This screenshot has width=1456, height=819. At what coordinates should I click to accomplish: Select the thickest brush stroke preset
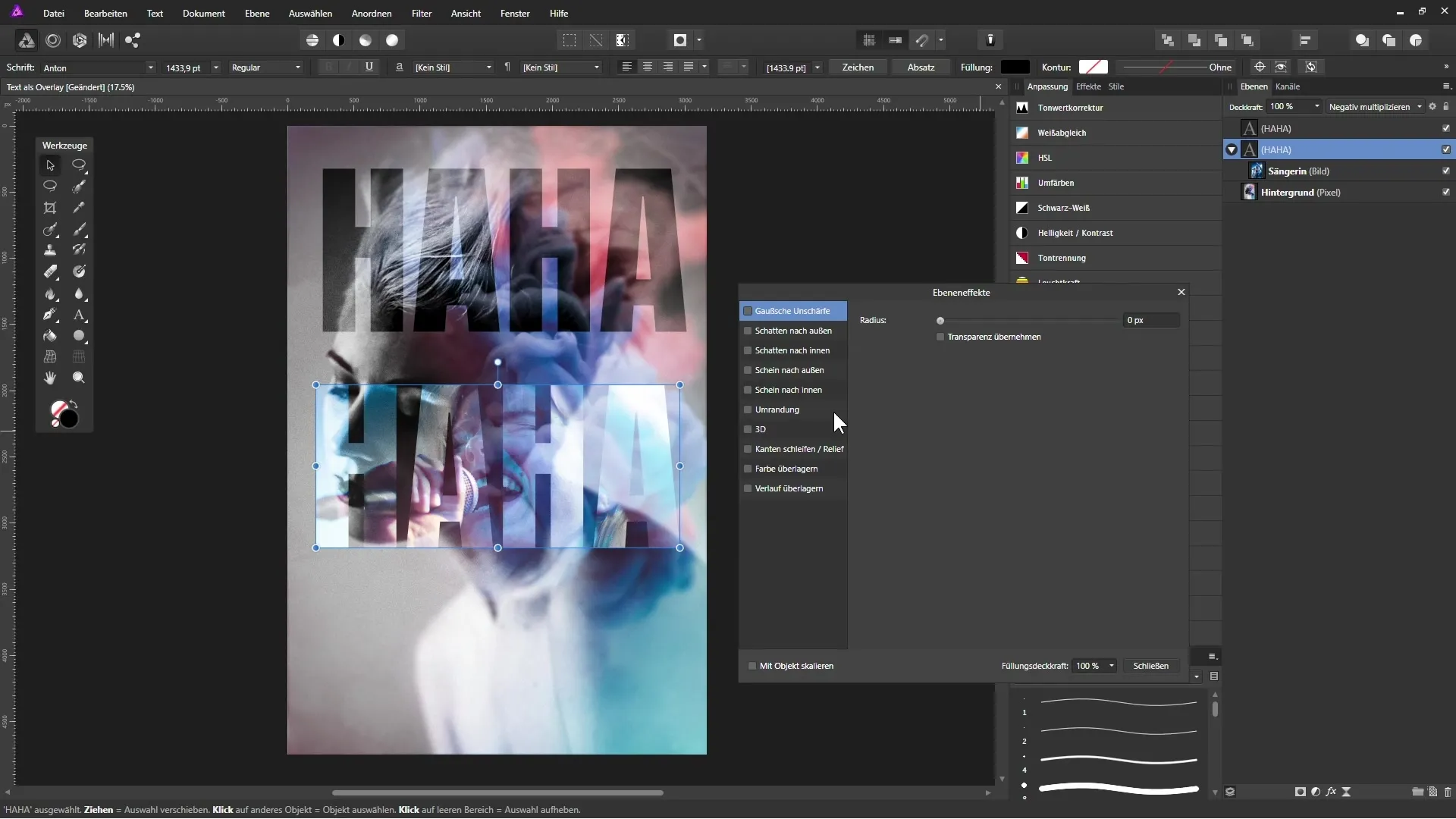[x=1119, y=789]
